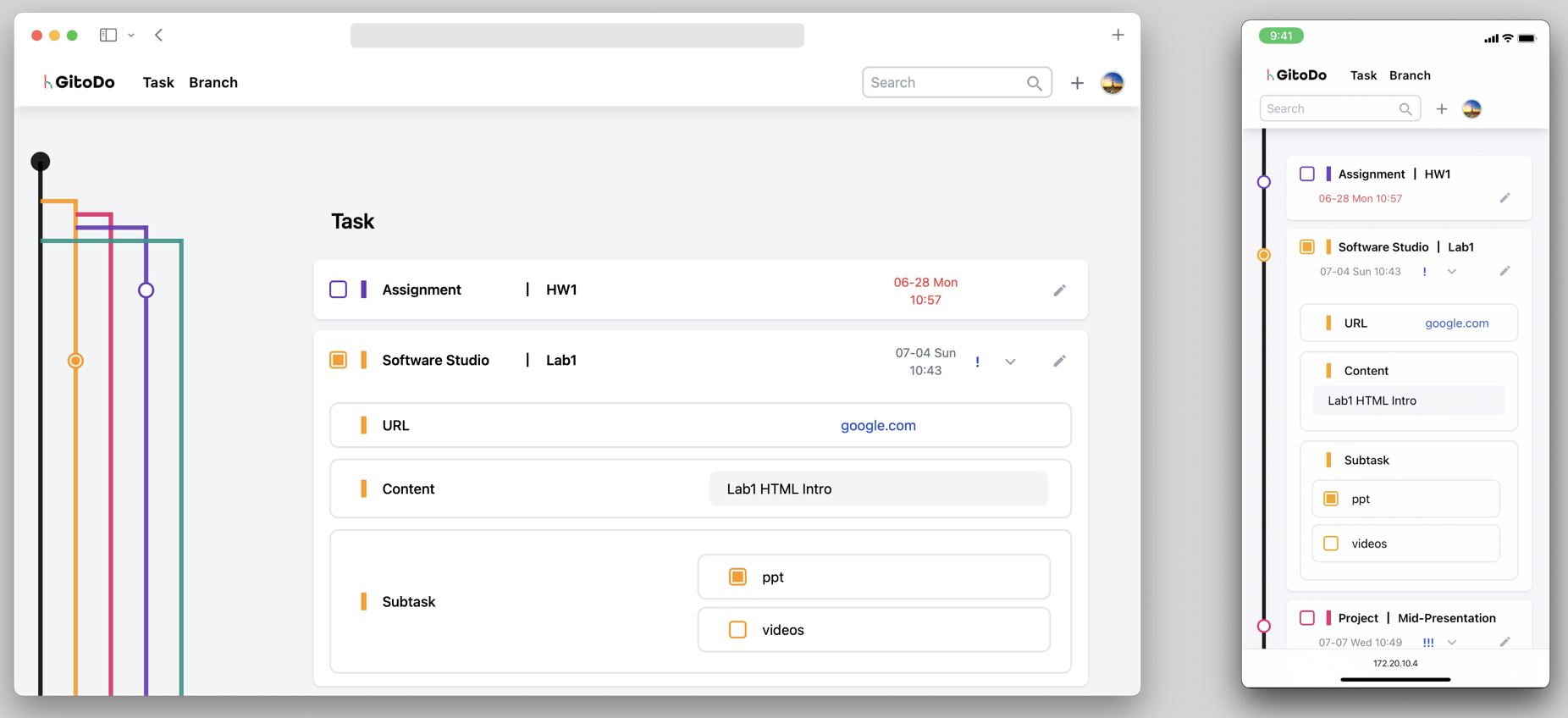Screen dimensions: 1568x718
Task: Expand Project Mid-Presentation chevron in mobile view
Action: pos(1452,643)
